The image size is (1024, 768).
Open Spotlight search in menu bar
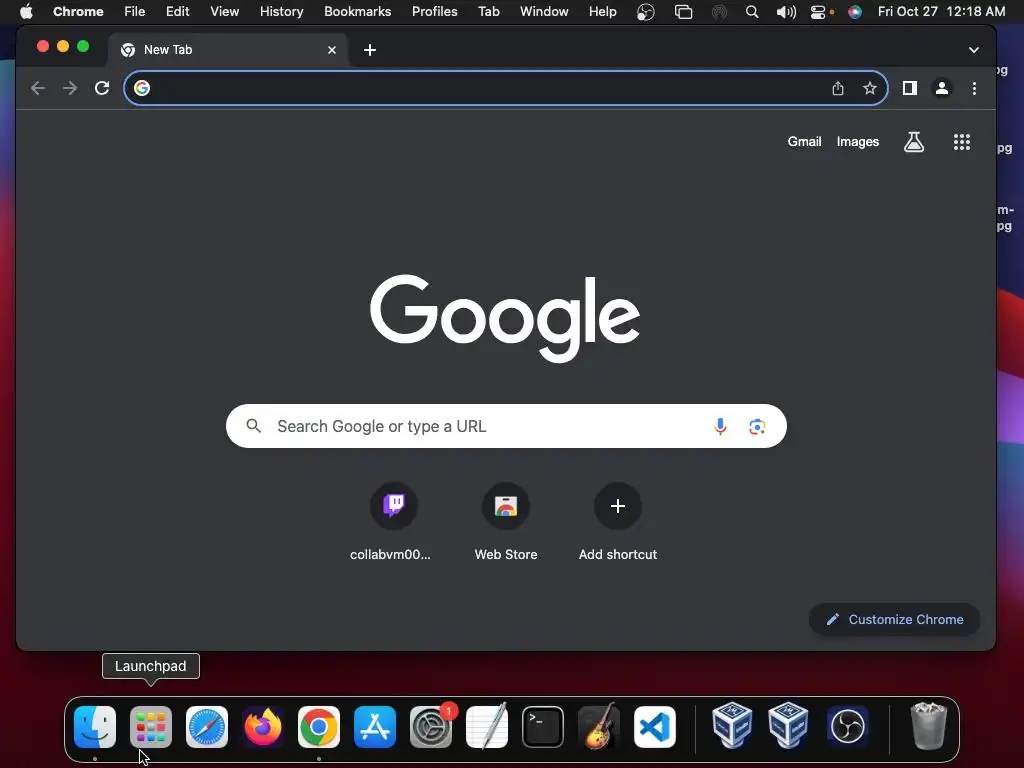pyautogui.click(x=752, y=12)
